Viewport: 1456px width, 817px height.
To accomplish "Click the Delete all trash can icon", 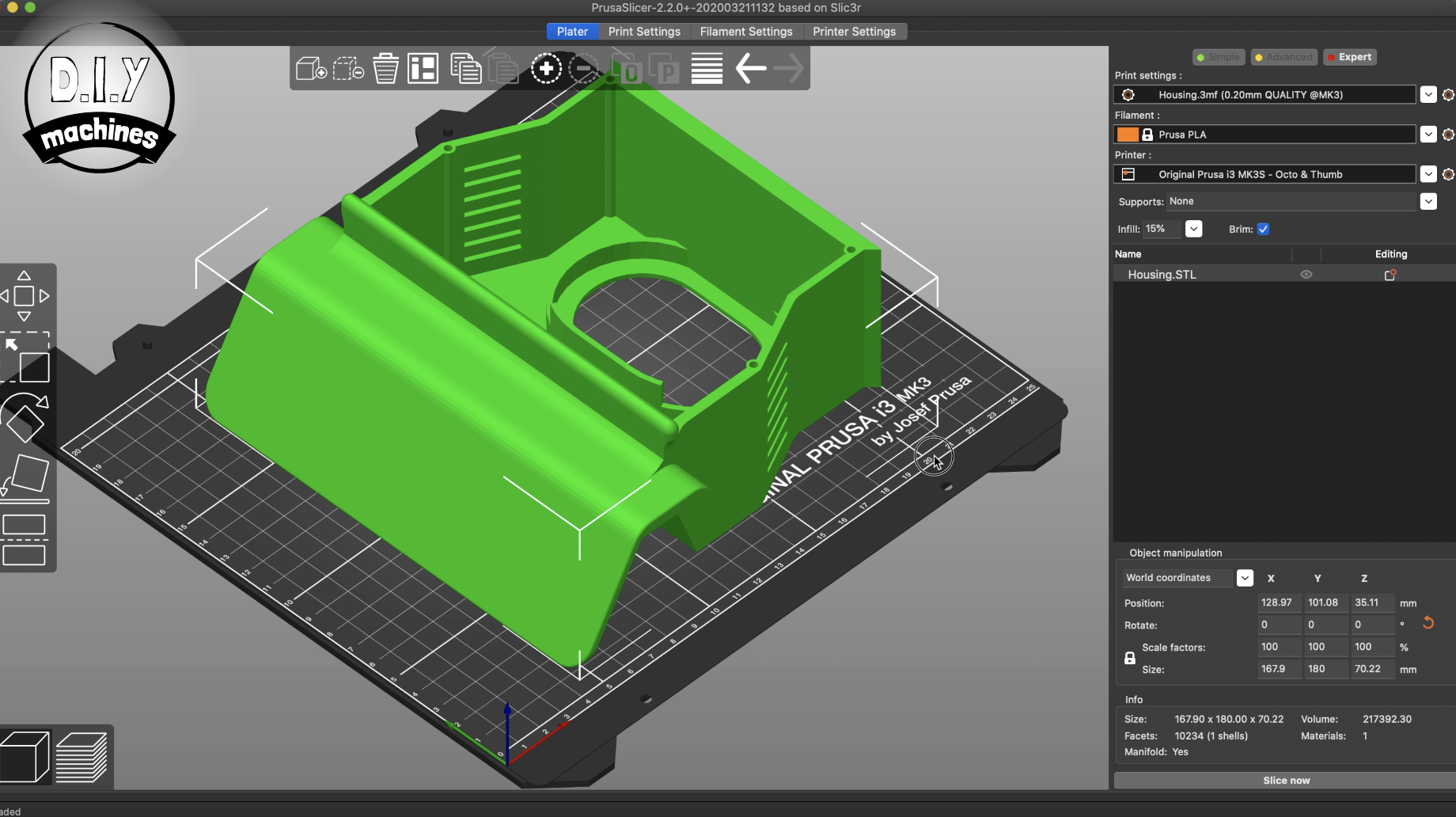I will point(385,69).
